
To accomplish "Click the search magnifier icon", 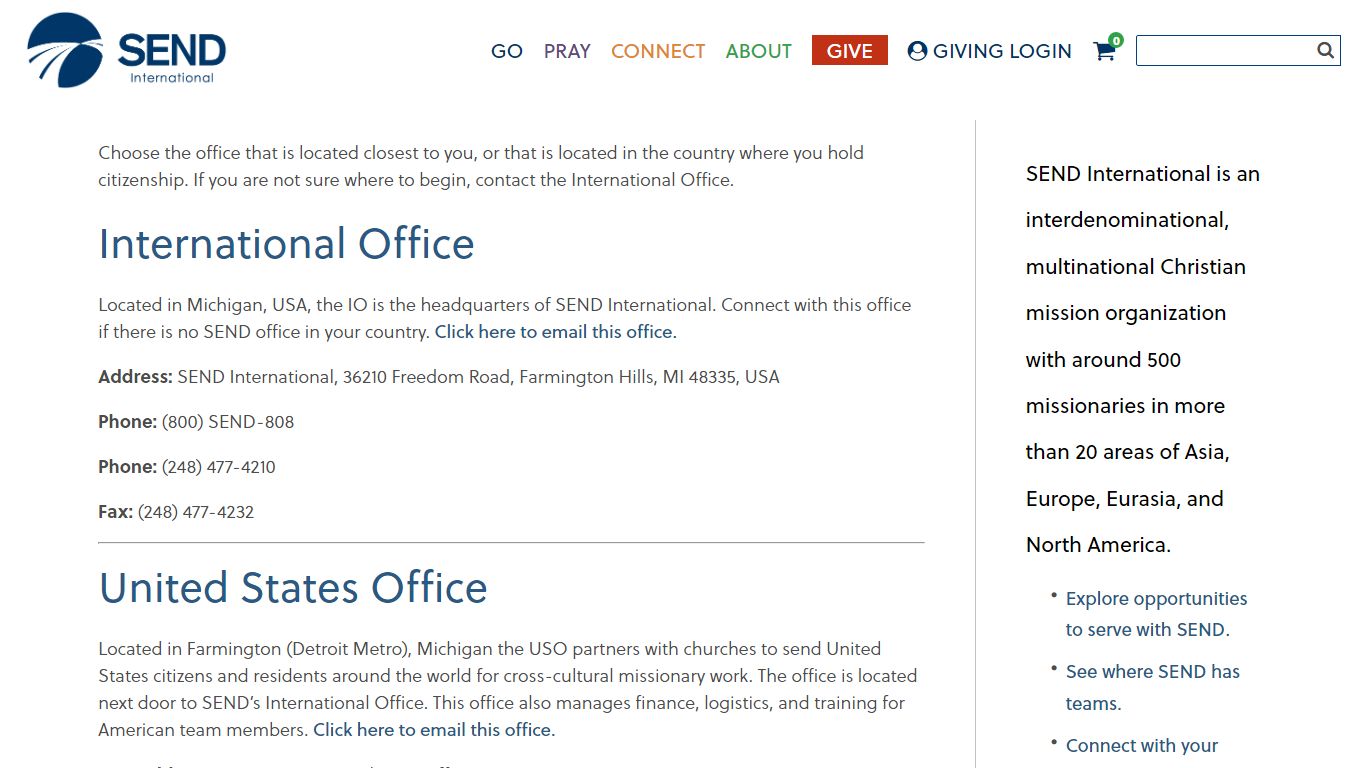I will (x=1326, y=50).
